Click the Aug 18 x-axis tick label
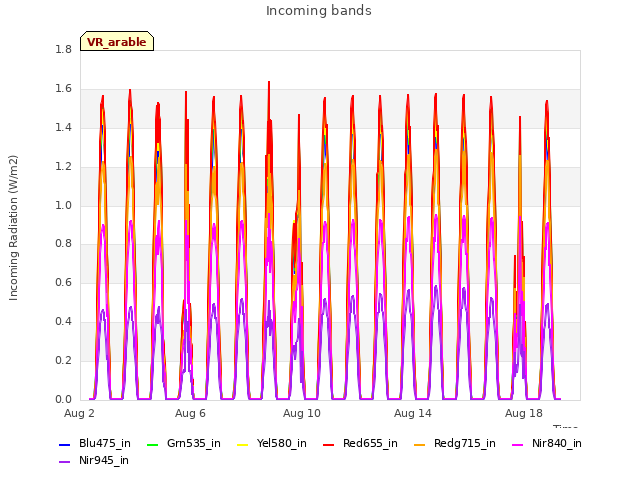 coord(524,413)
